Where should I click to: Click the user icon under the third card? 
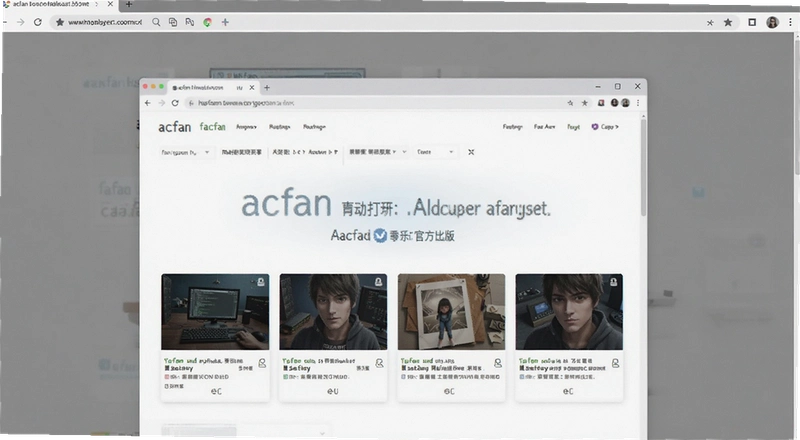(498, 363)
